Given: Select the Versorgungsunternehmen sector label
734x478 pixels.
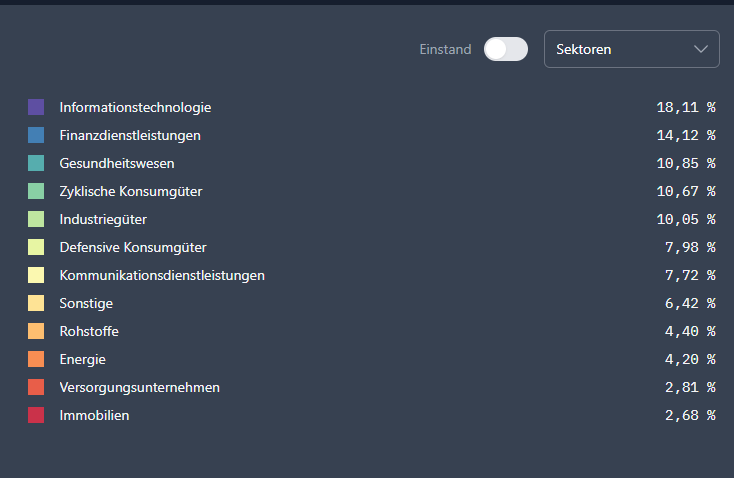Looking at the screenshot, I should click(x=139, y=387).
